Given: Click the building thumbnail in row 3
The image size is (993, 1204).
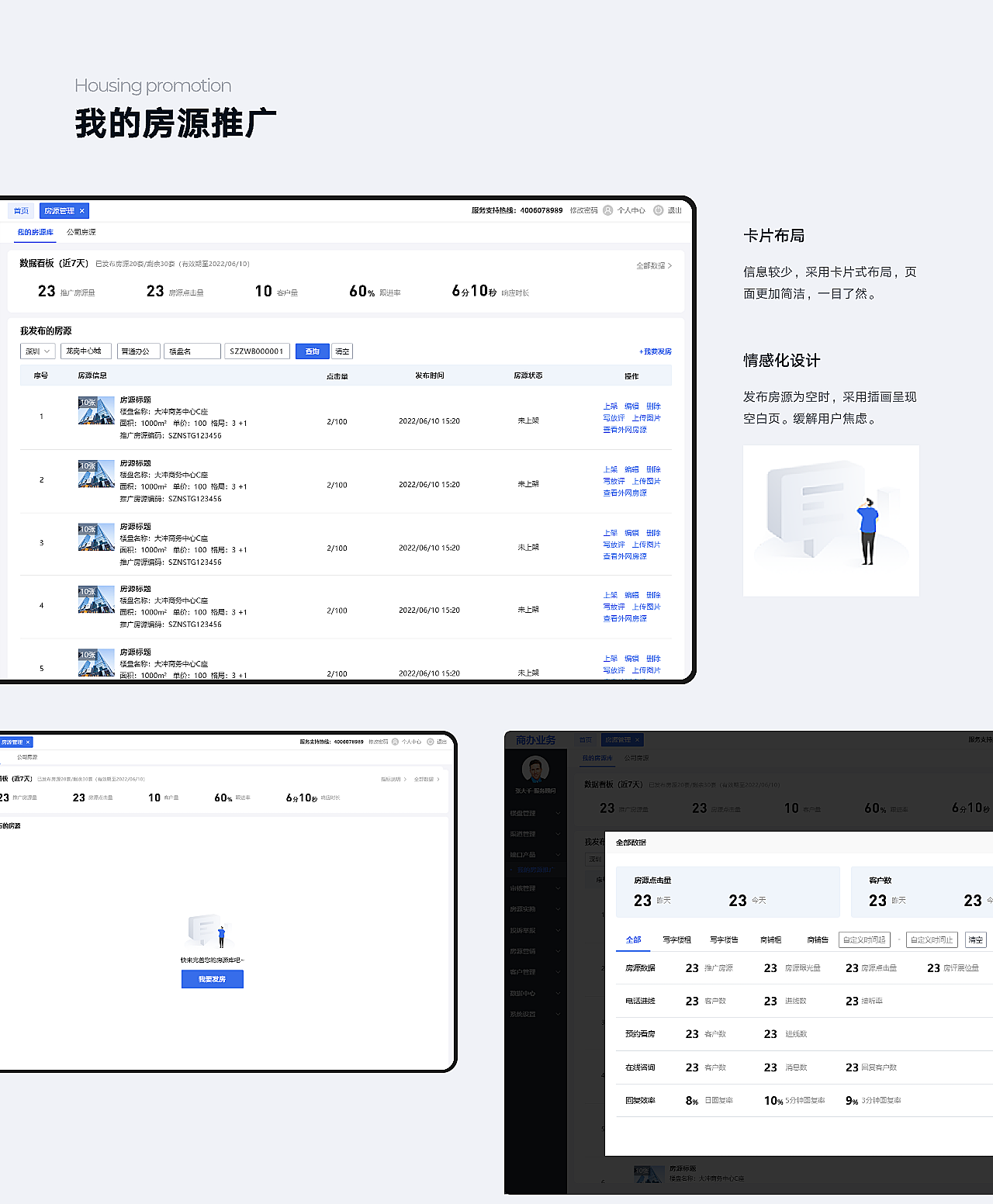Looking at the screenshot, I should coord(96,537).
